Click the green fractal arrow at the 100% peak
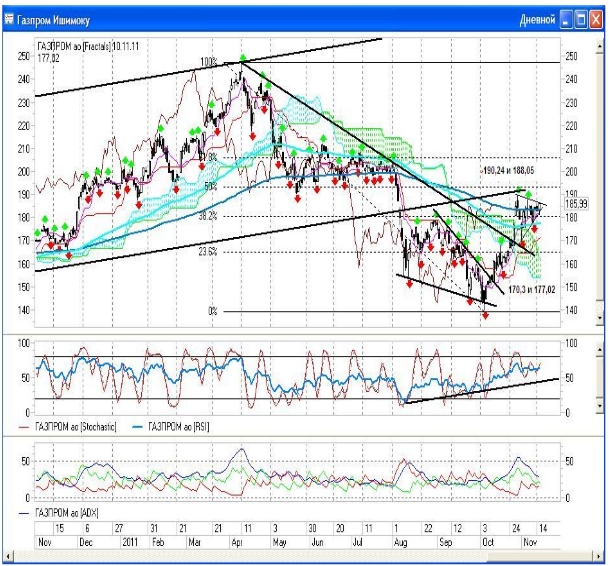The height and width of the screenshot is (566, 609). [243, 58]
